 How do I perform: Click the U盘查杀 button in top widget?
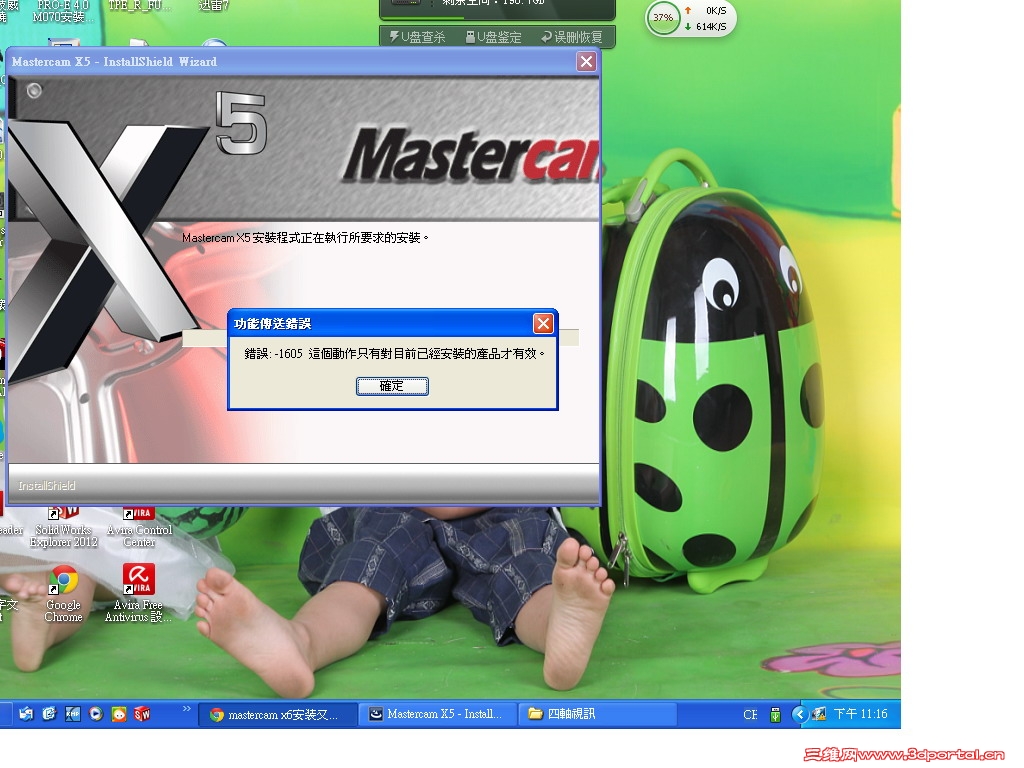pyautogui.click(x=418, y=37)
